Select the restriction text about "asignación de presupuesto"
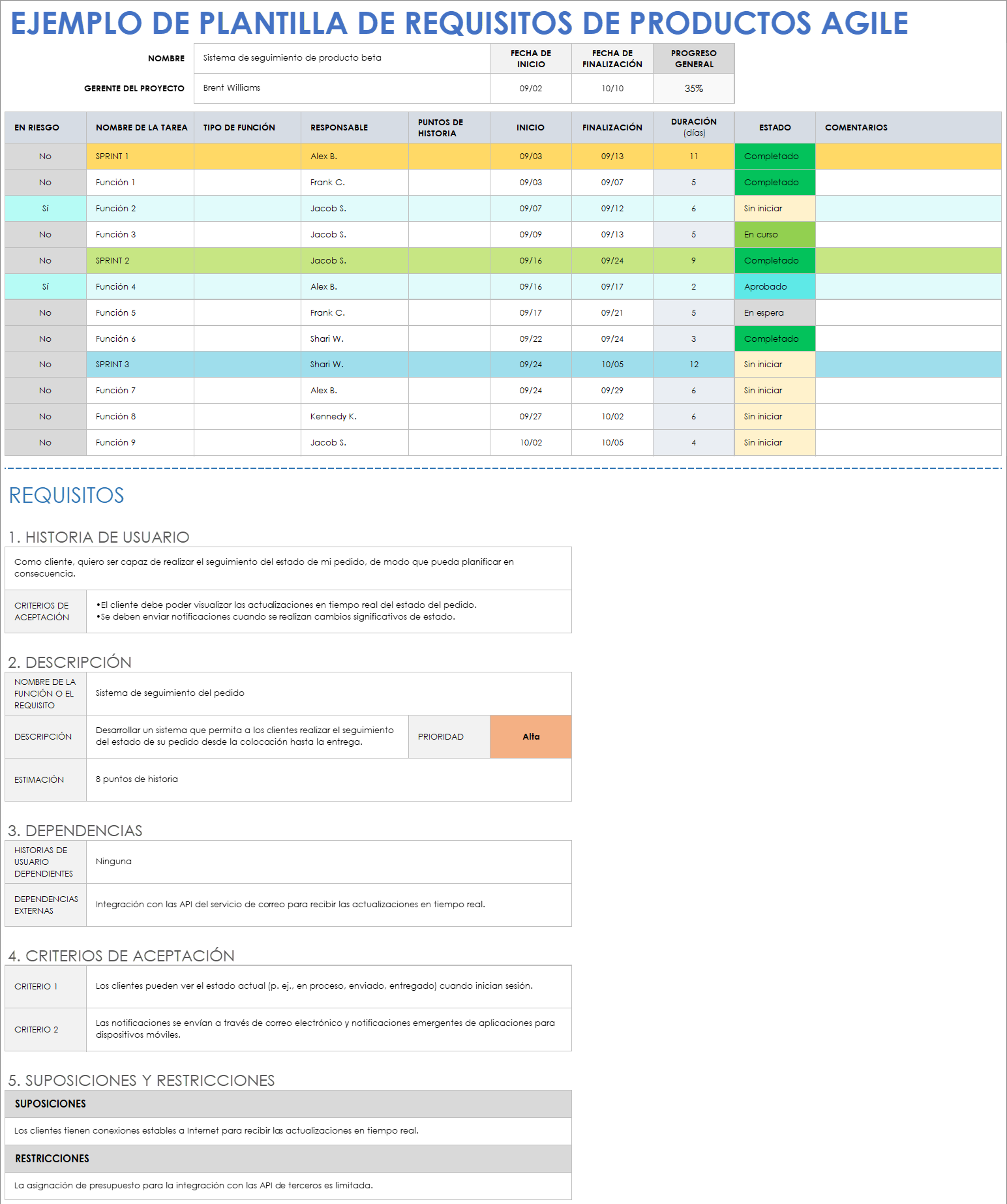1007x1204 pixels. (x=288, y=1186)
